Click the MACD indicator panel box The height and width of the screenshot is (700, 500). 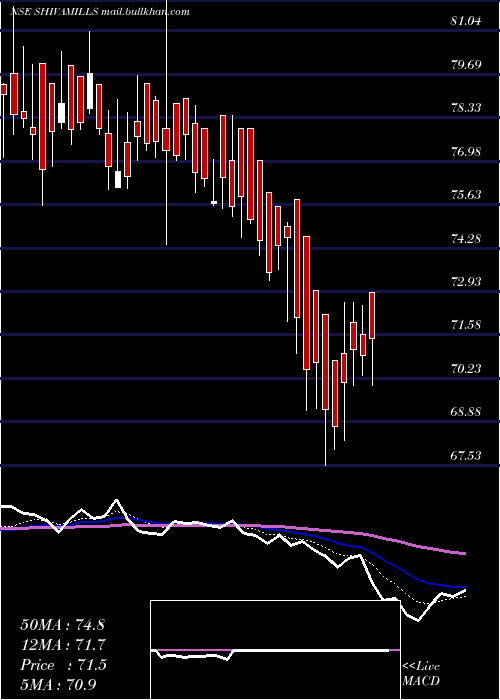click(275, 650)
